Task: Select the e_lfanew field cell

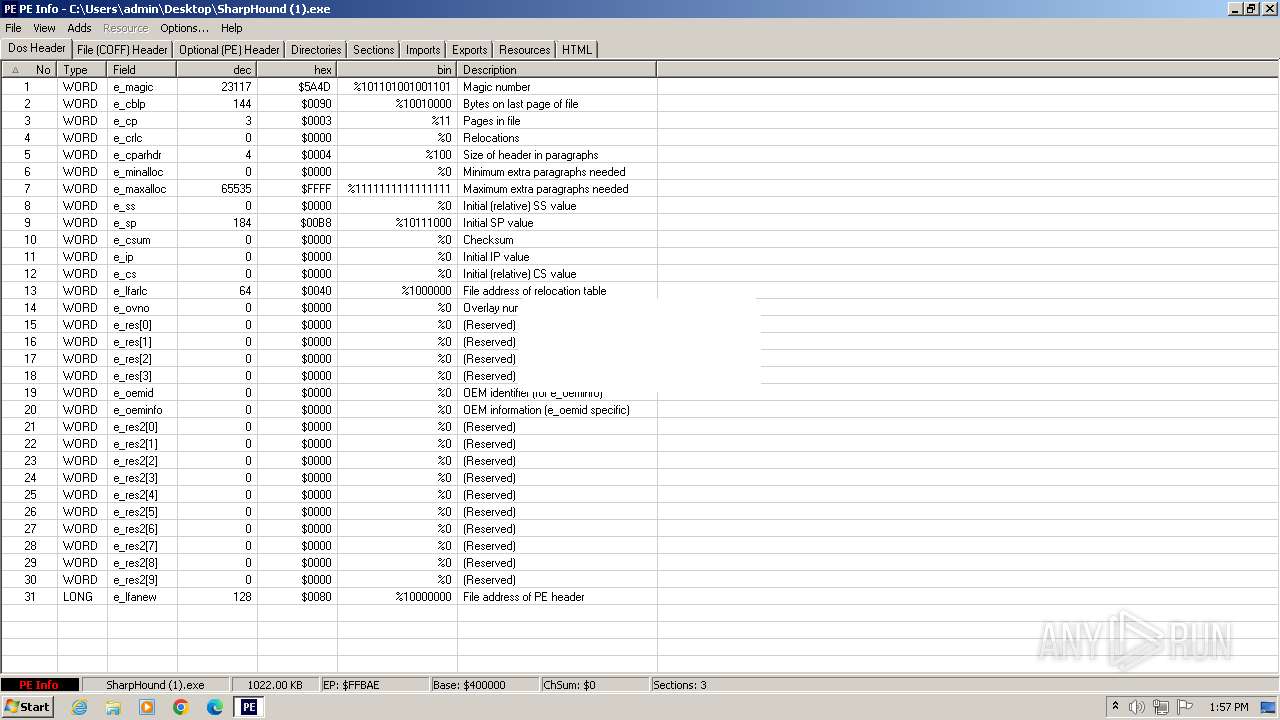Action: (142, 597)
